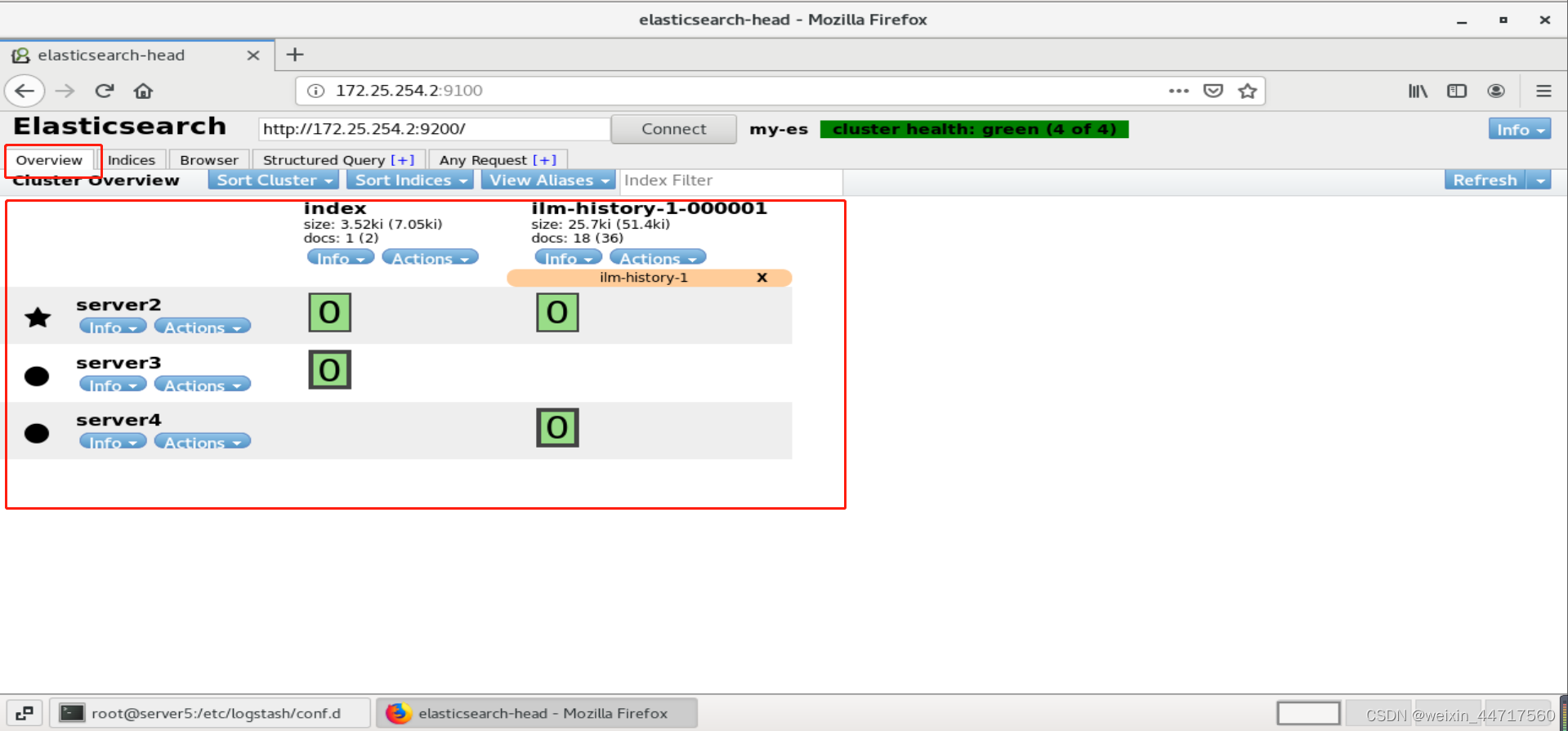The width and height of the screenshot is (1568, 731).
Task: Click the show desktop taskbar icon
Action: [x=24, y=713]
